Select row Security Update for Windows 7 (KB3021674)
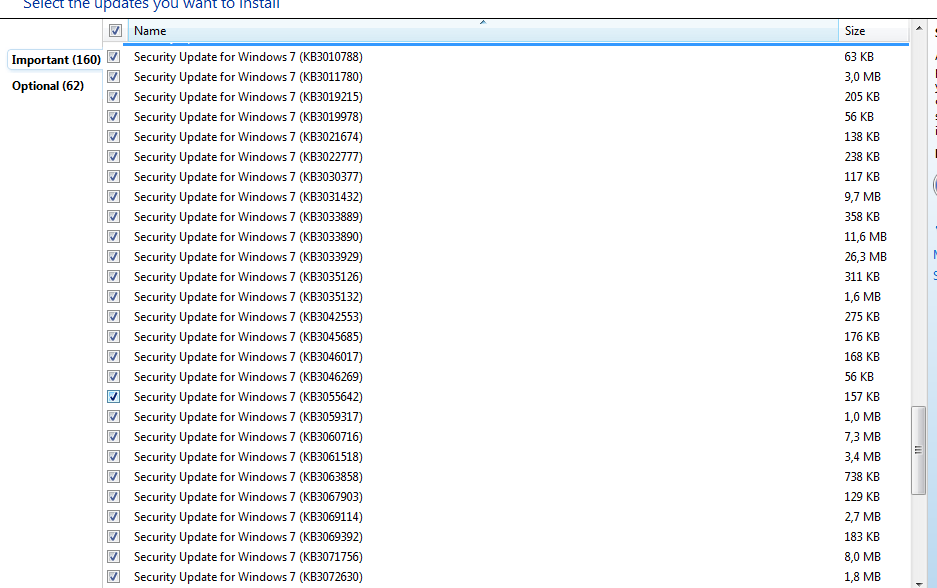This screenshot has width=937, height=588. pyautogui.click(x=506, y=137)
